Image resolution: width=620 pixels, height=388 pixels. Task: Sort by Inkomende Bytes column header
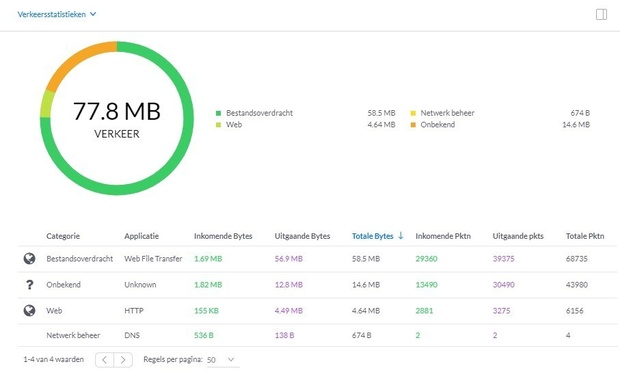coord(223,236)
